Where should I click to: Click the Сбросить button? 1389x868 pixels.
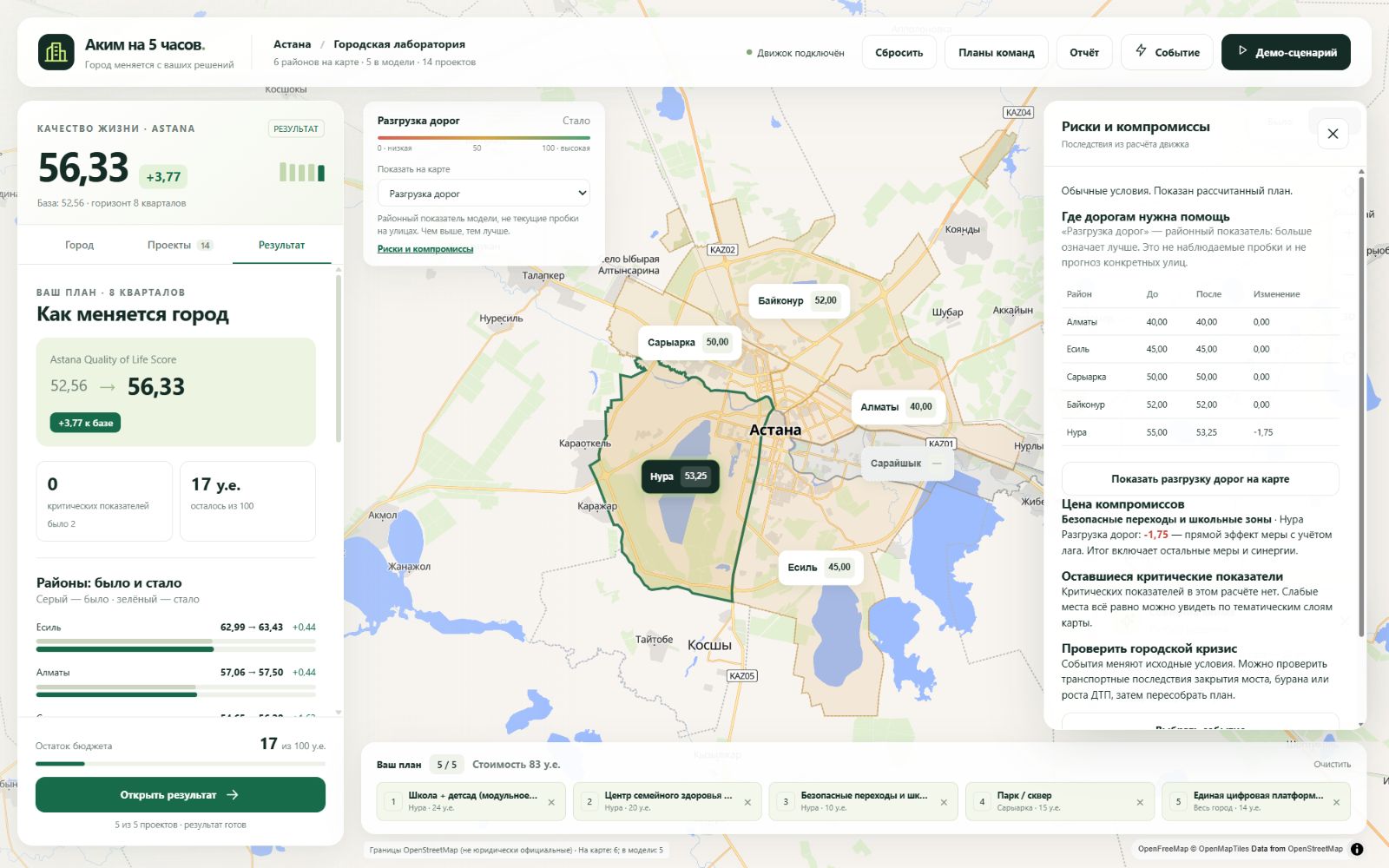899,52
